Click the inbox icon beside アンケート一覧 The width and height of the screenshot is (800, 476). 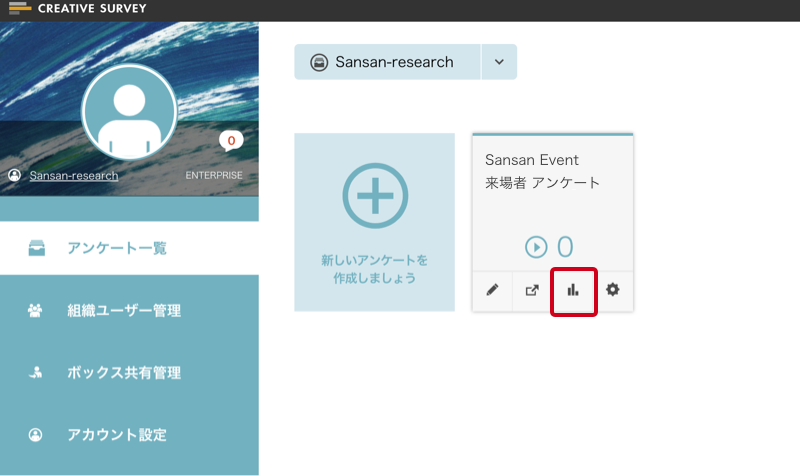[36, 248]
